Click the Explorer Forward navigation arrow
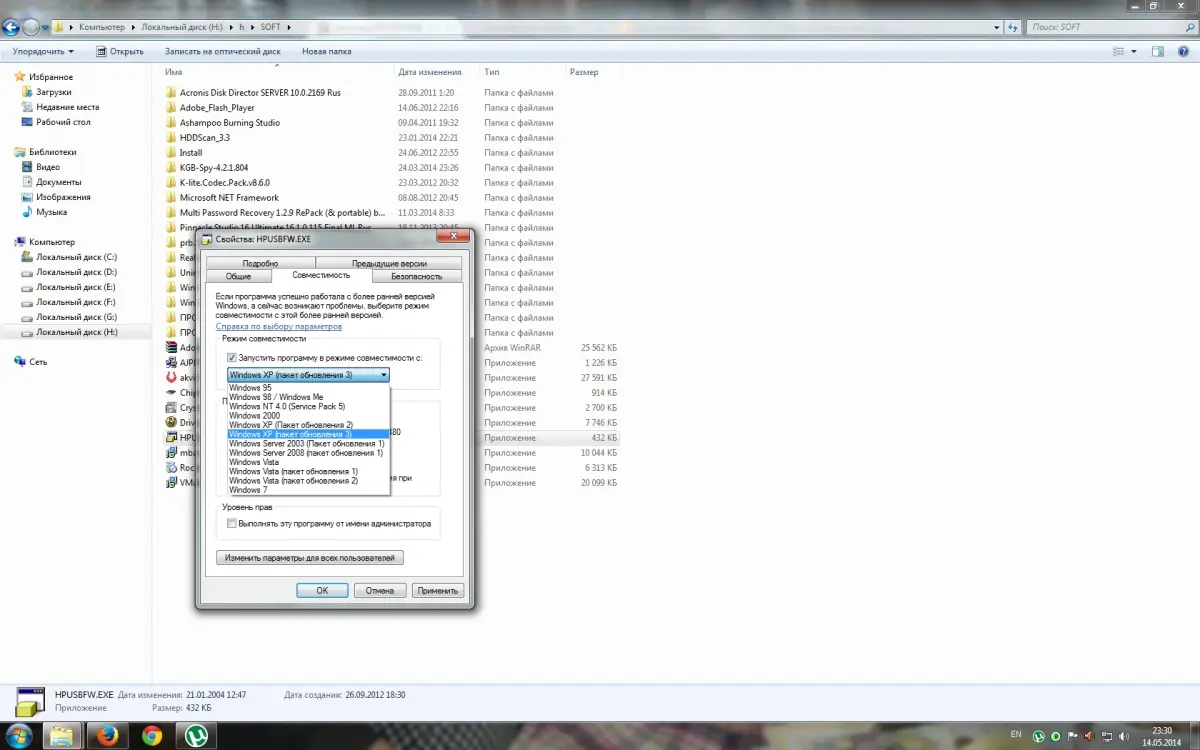The width and height of the screenshot is (1200, 750). tap(32, 28)
